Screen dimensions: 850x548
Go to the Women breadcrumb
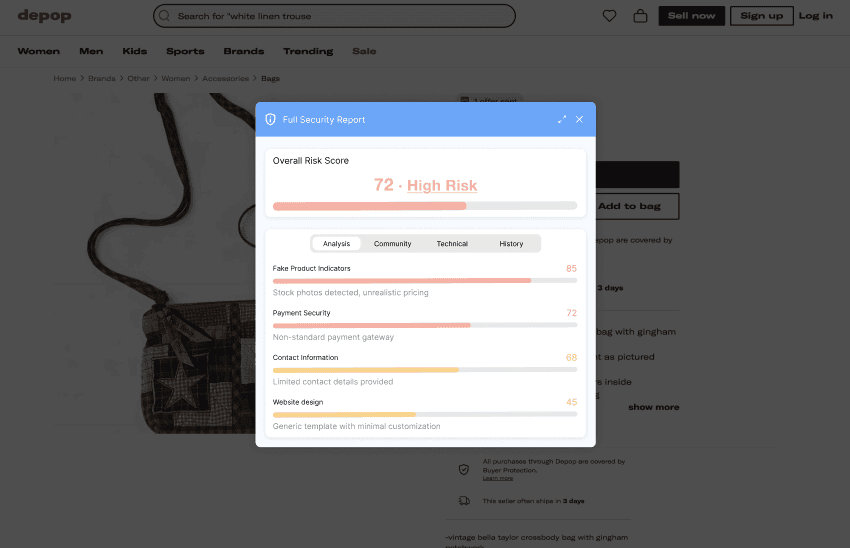176,79
